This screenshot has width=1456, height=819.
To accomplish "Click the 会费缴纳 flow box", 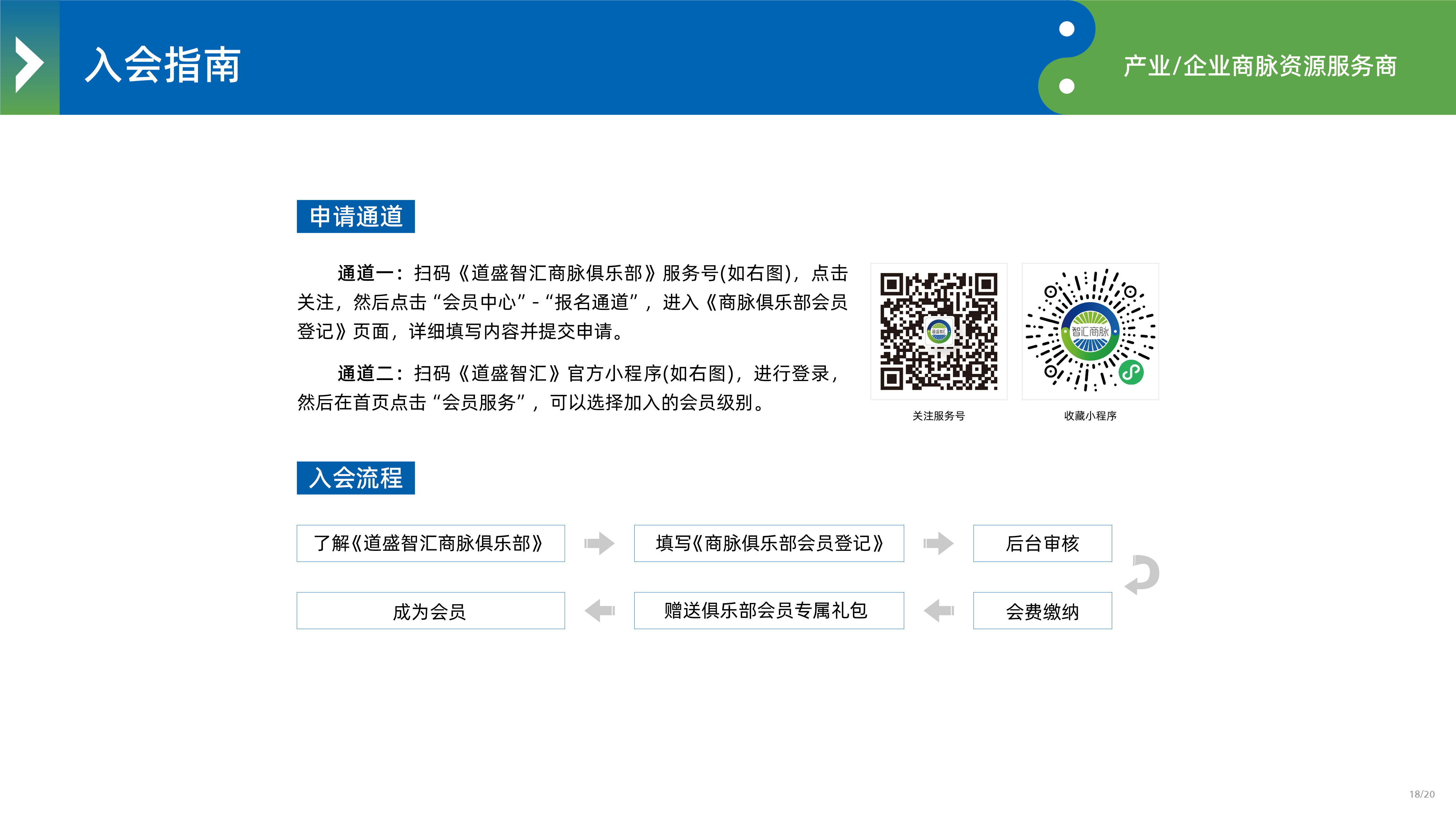I will tap(1042, 610).
